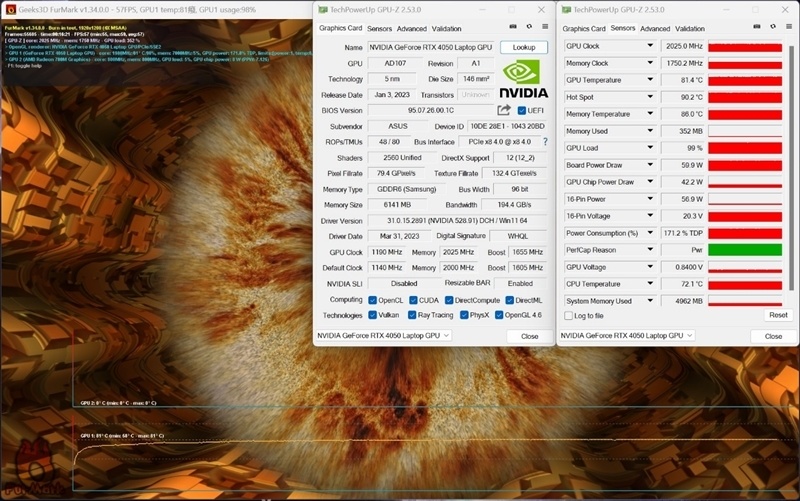Open GPU selector dropdown in Sensors window
800x501 pixels.
(627, 335)
